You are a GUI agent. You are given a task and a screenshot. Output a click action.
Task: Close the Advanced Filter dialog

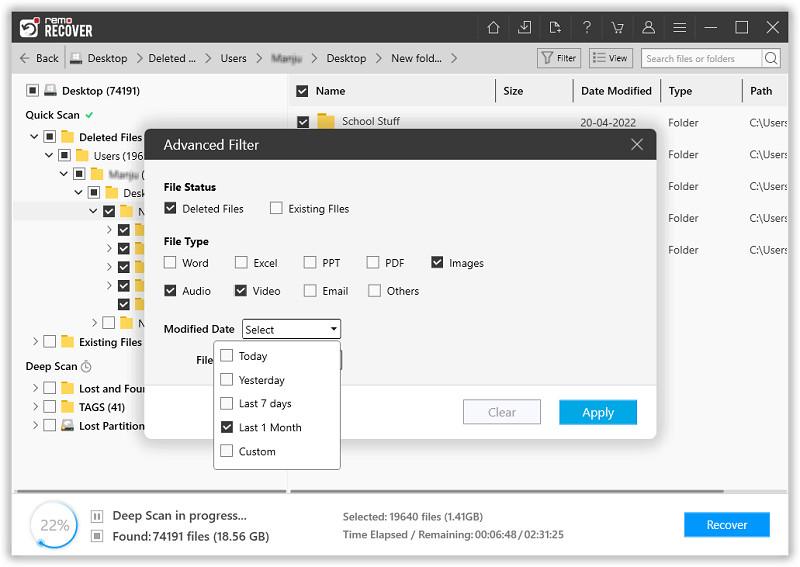637,145
